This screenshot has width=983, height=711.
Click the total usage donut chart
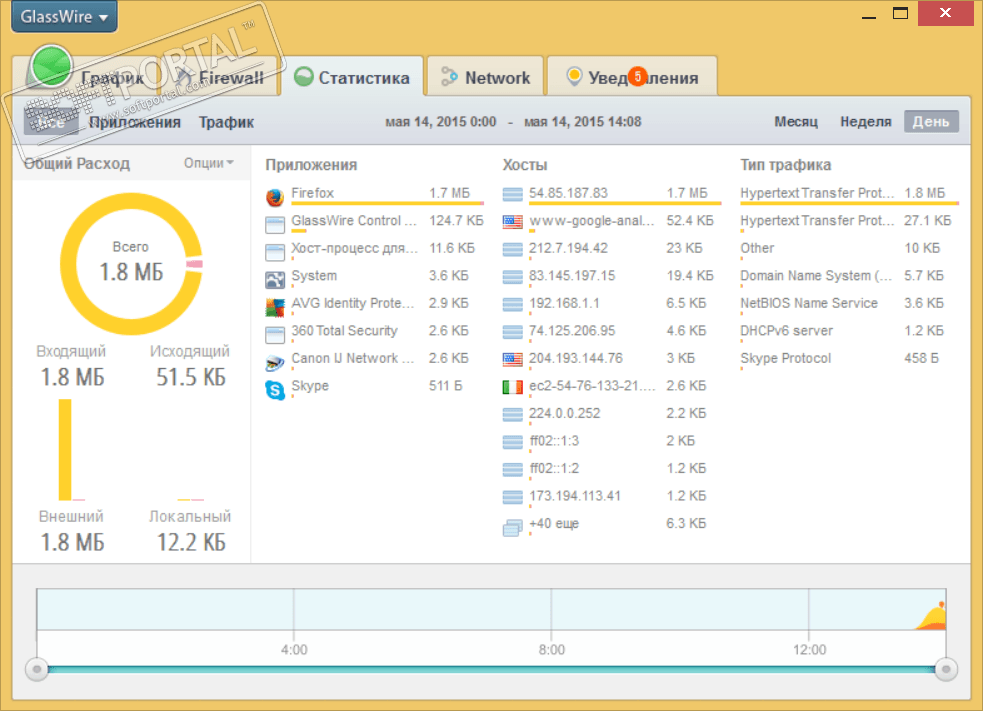coord(132,264)
